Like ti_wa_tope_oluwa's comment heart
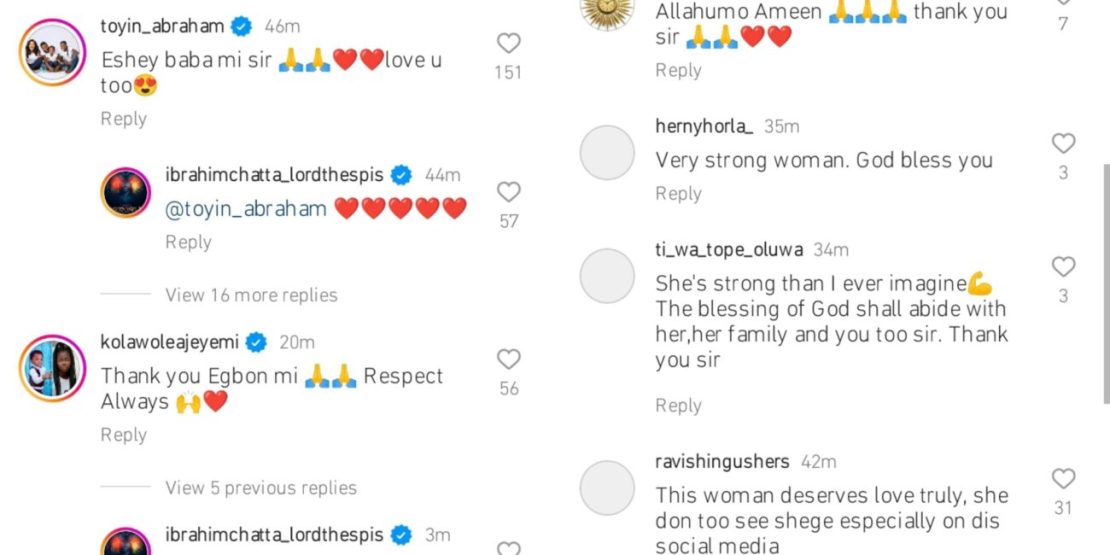 click(x=1063, y=267)
